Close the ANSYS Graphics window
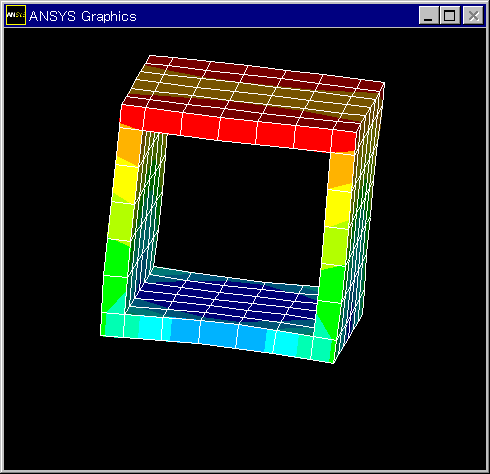 [x=473, y=15]
